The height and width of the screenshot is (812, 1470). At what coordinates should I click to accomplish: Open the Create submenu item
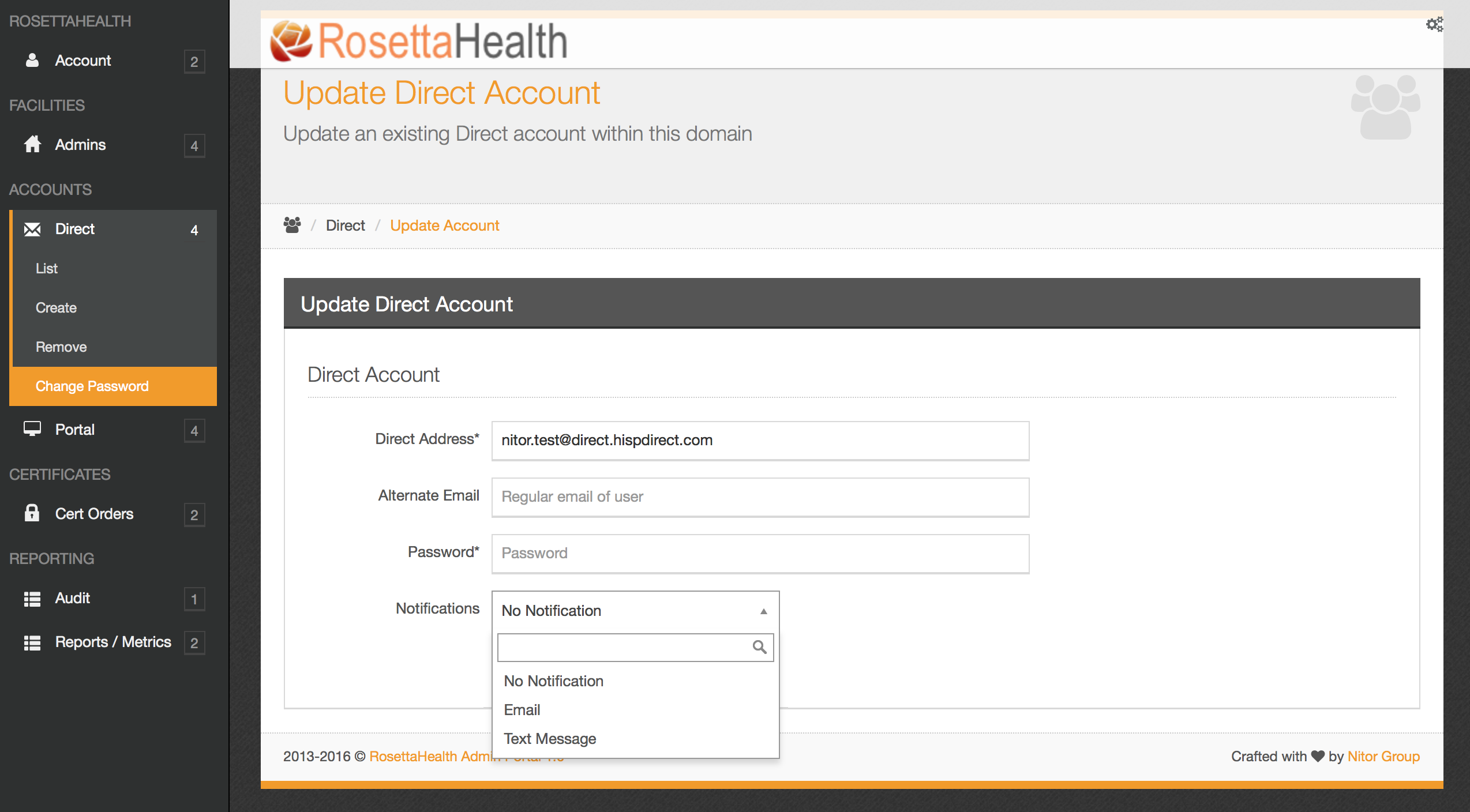(x=56, y=307)
